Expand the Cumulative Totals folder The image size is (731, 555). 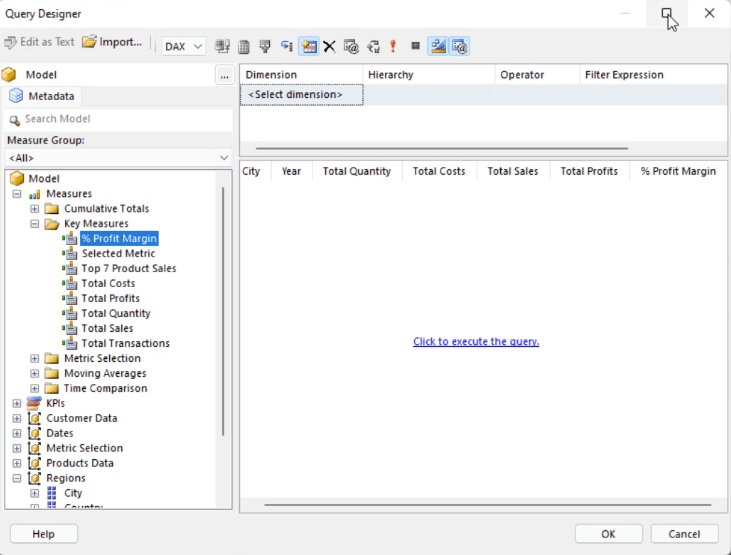point(34,208)
